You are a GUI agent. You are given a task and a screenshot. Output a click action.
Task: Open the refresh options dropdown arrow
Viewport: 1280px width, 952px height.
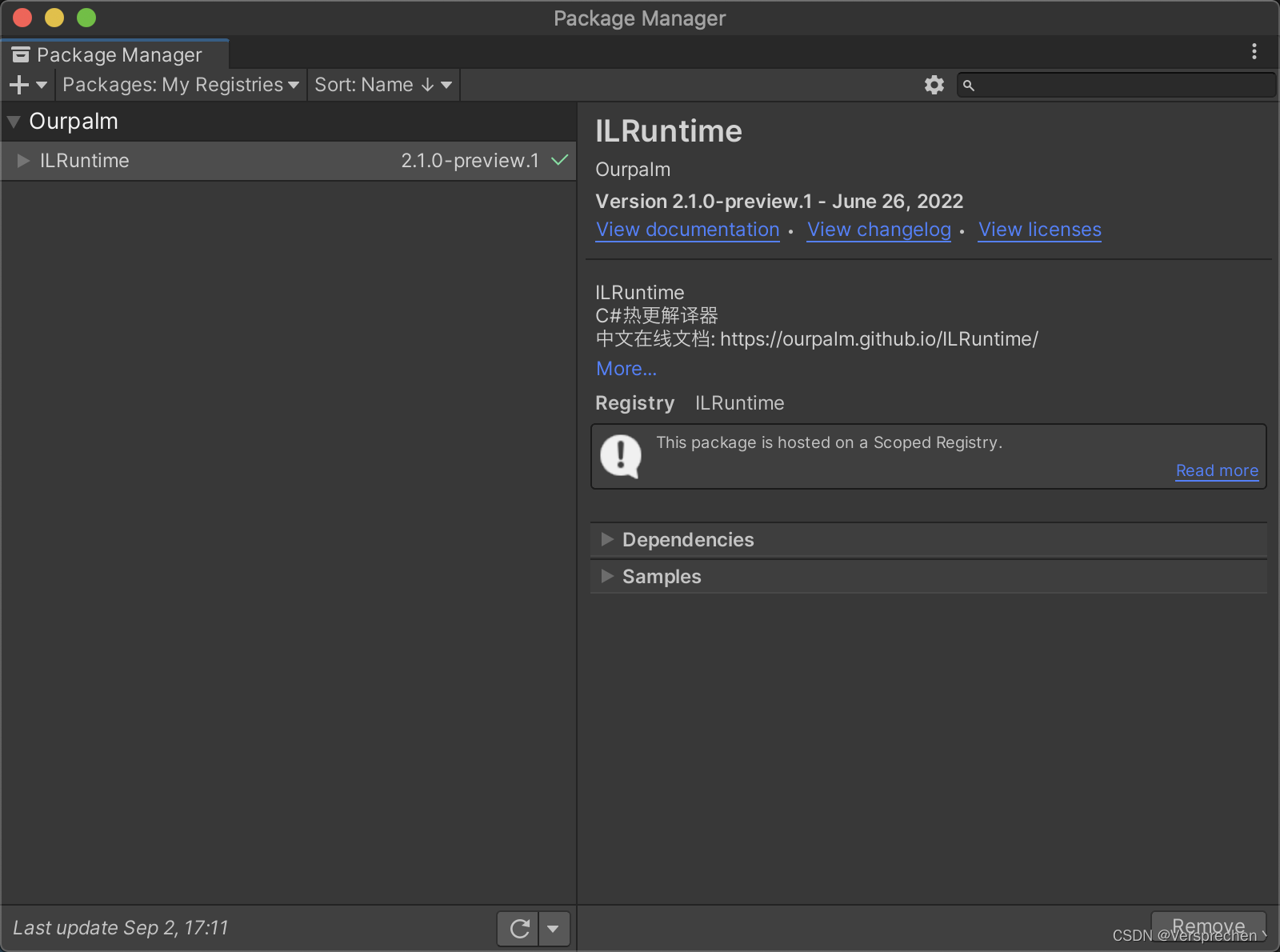(554, 928)
